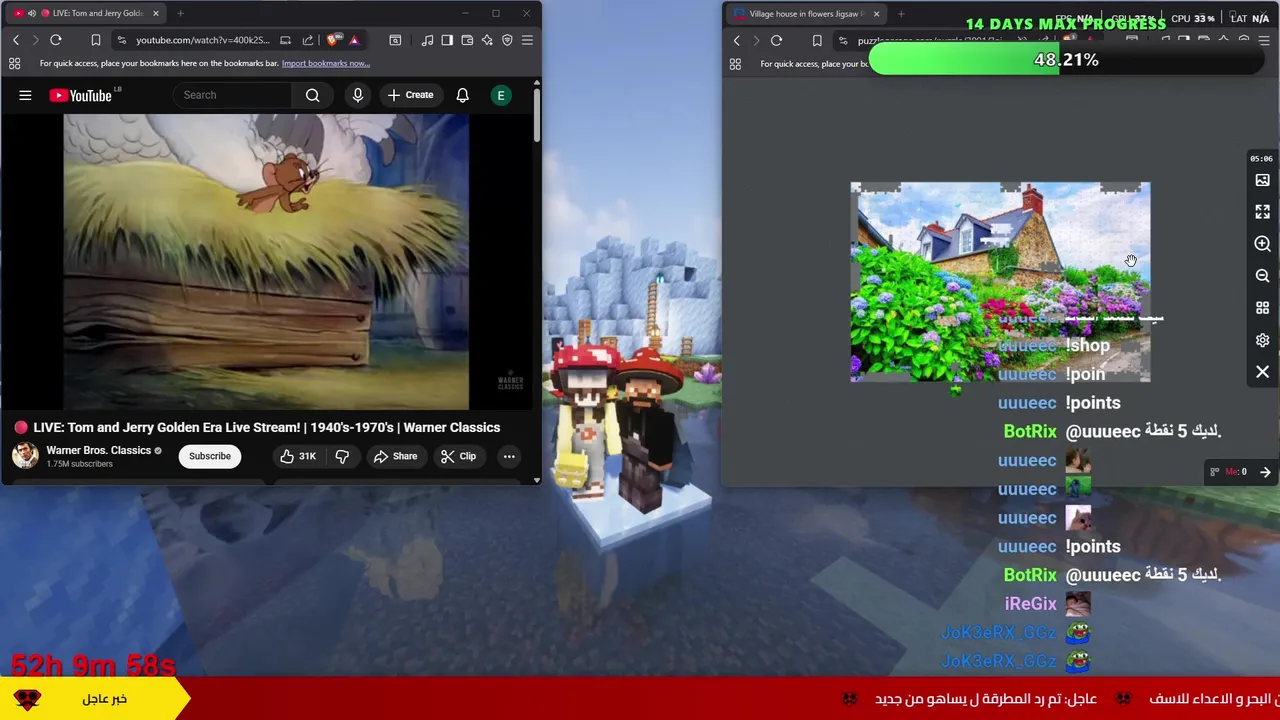Open the Brave Rewards triangle icon

click(x=353, y=40)
